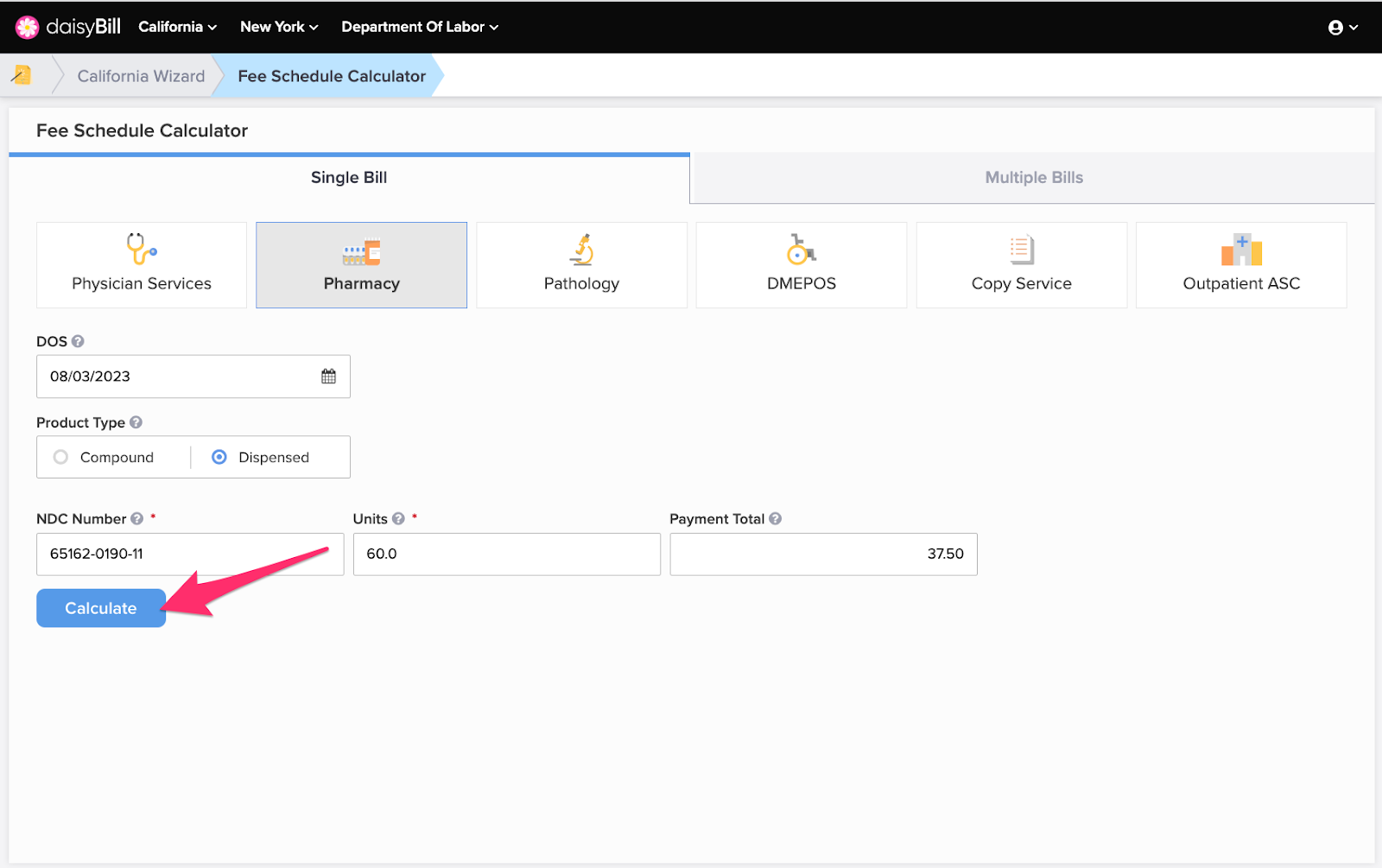This screenshot has height=868, width=1382.
Task: Click the NDC Number input field
Action: [190, 554]
